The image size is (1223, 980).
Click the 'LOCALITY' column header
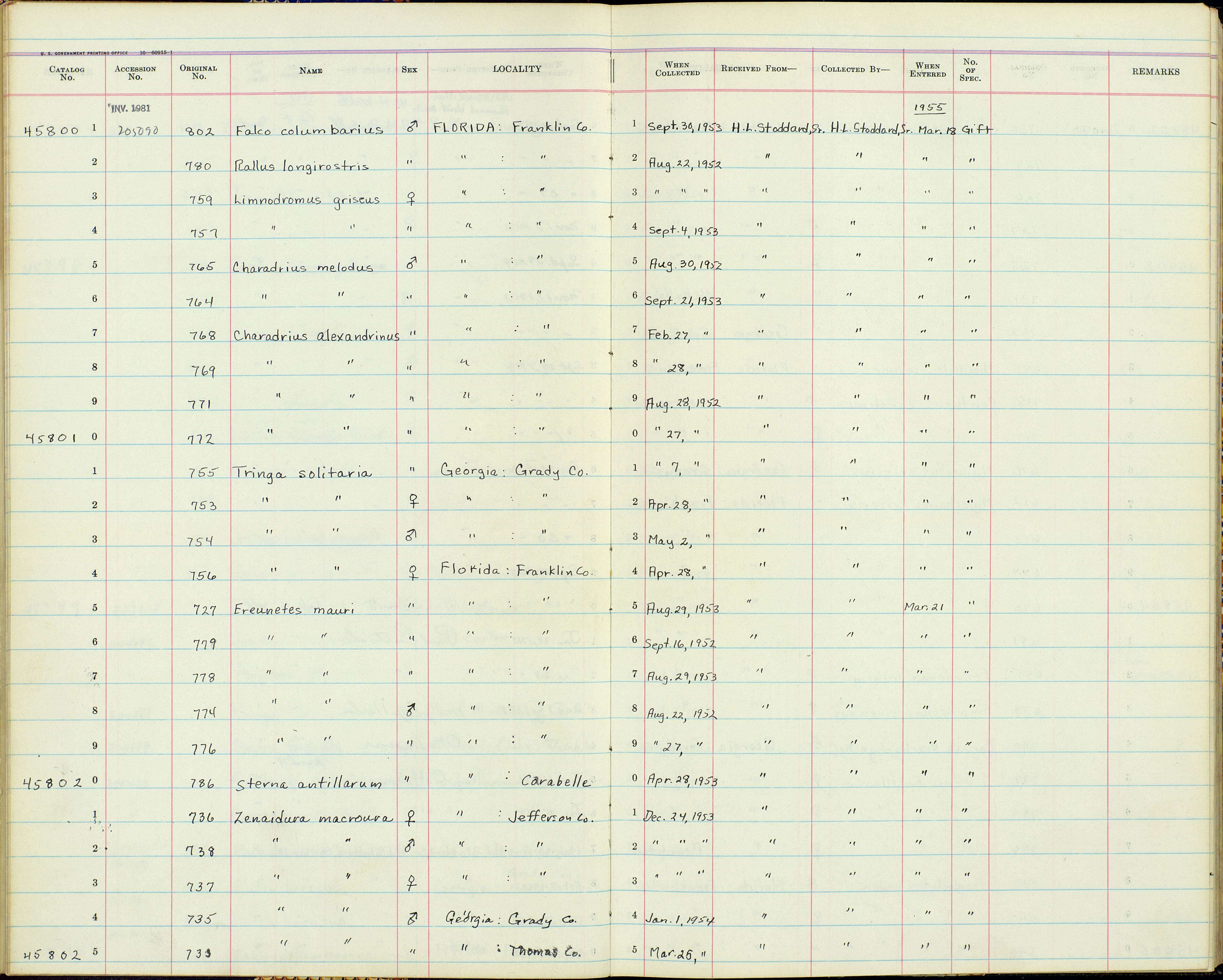517,69
